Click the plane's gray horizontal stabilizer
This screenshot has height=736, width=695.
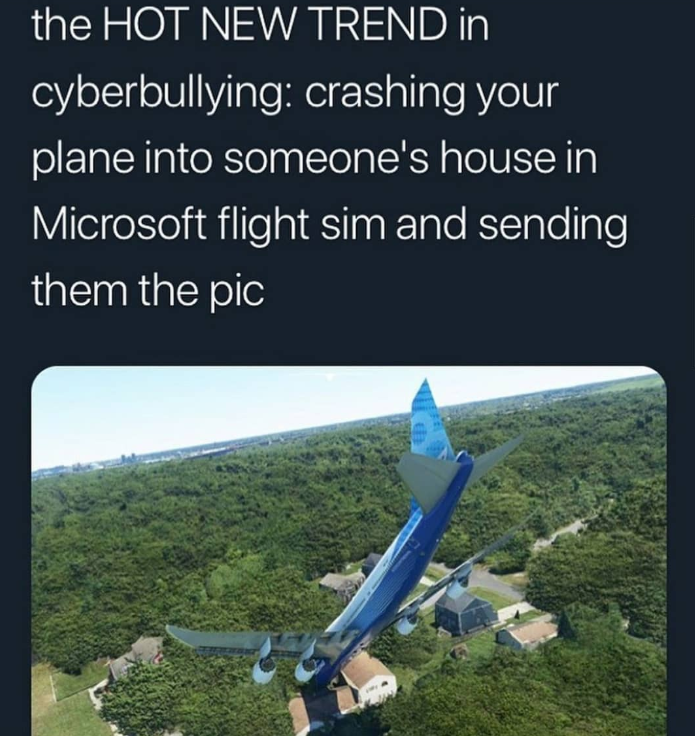[426, 480]
